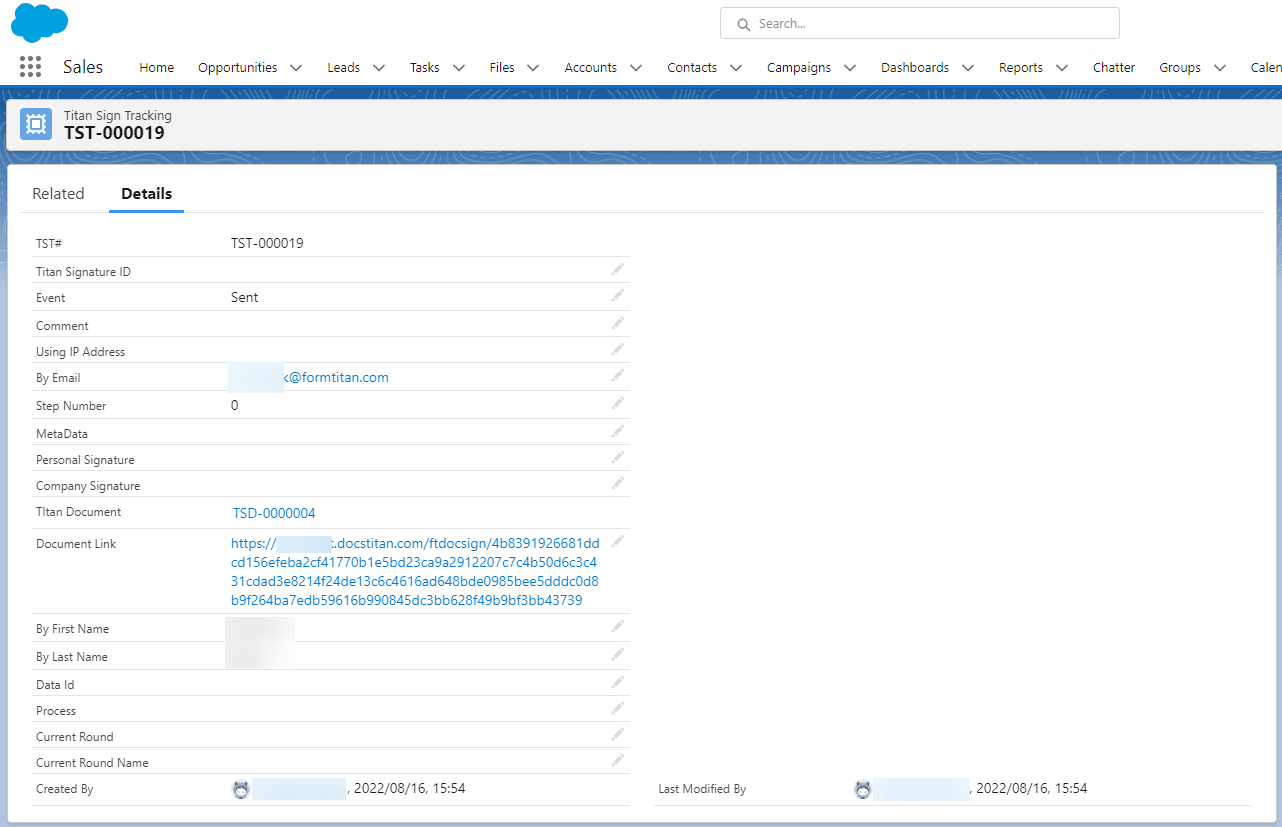Open the Reports menu dropdown arrow
Screen dimensions: 1282x827
[x=1062, y=68]
